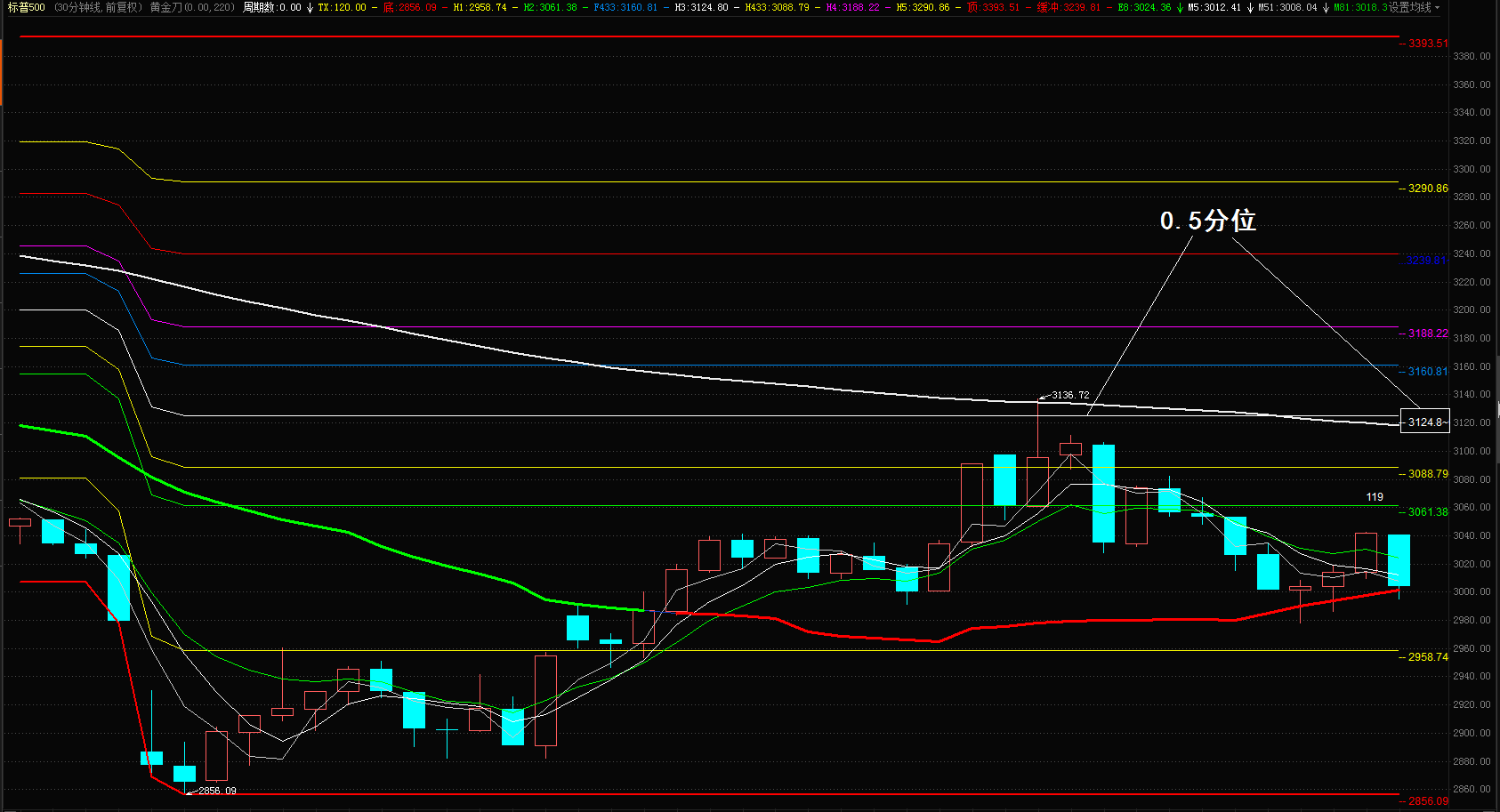Click the 顶:3393.51 header value

pos(993,7)
